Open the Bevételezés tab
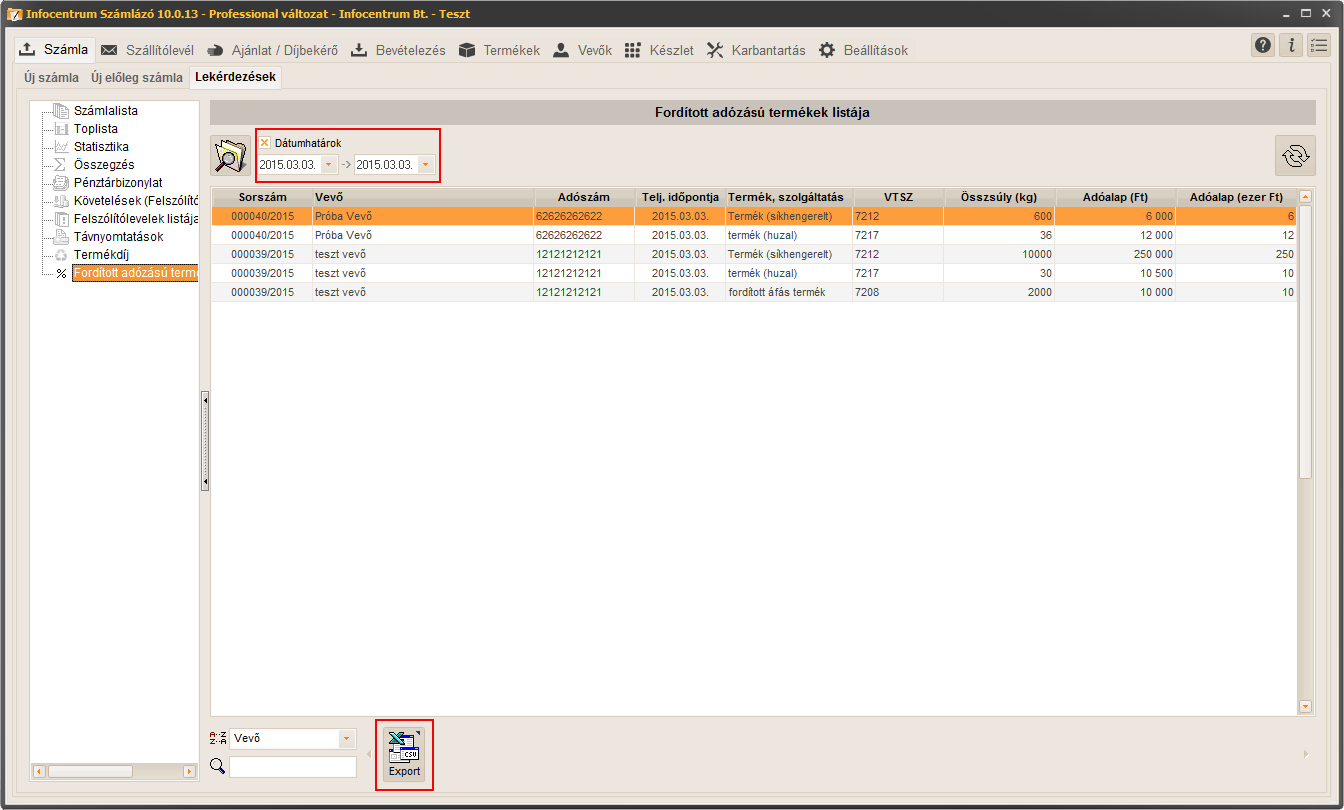1344x810 pixels. pos(398,50)
